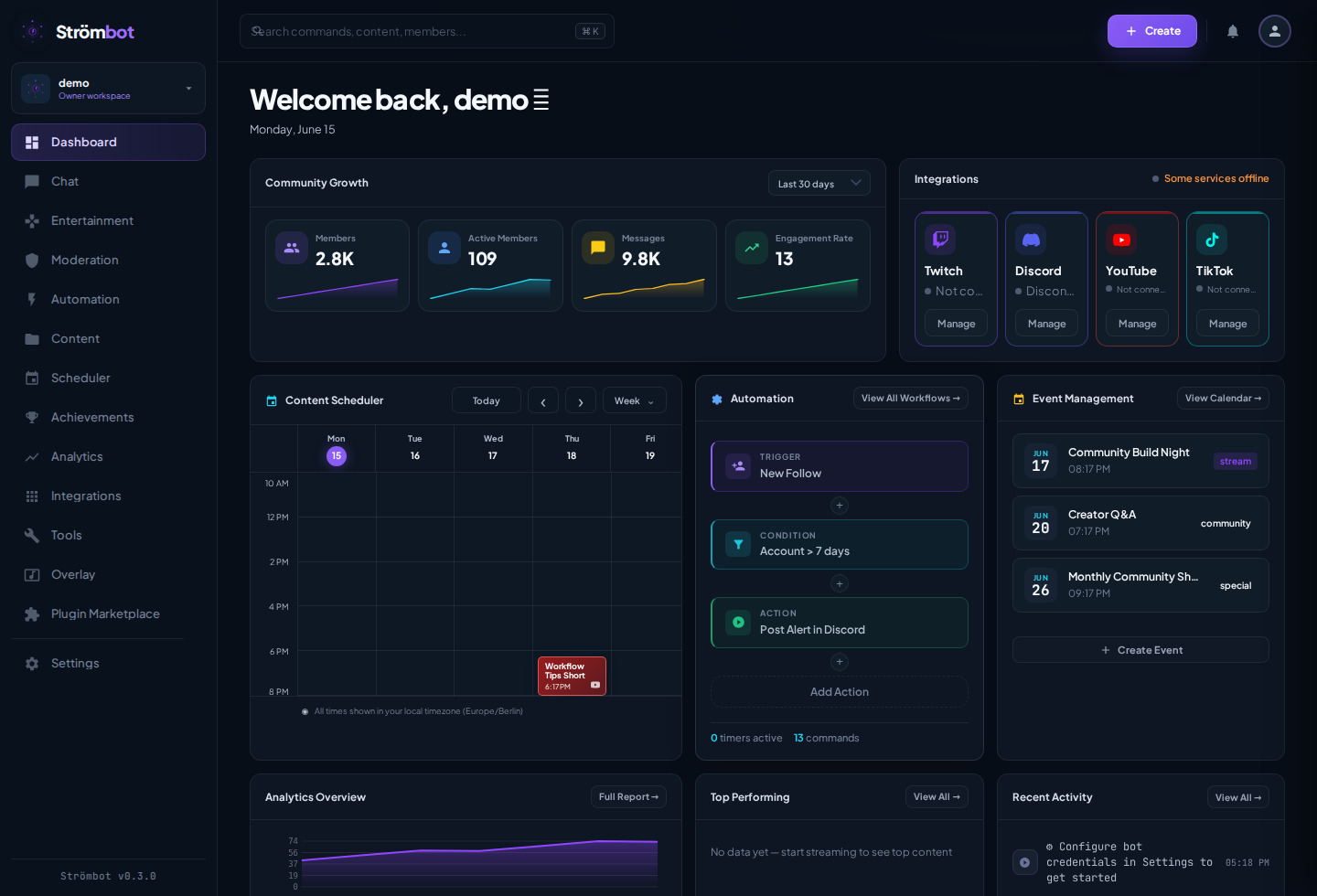Viewport: 1317px width, 896px height.
Task: Click View All Workflows link
Action: coord(911,399)
